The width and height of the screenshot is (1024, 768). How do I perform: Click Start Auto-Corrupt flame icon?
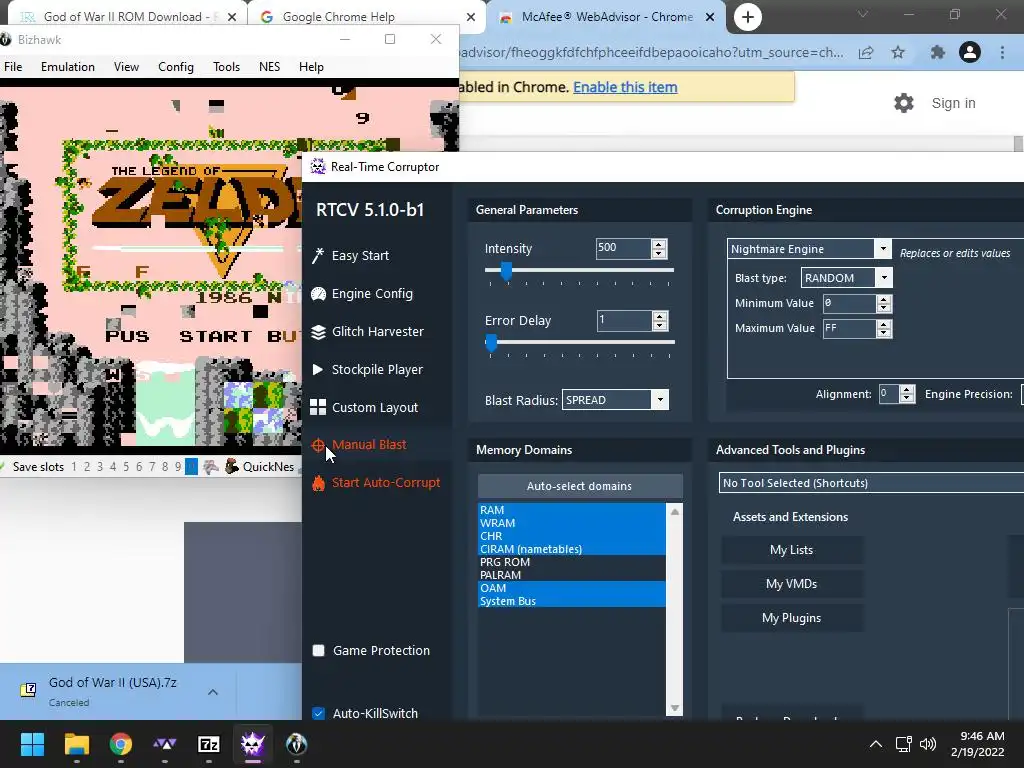pos(318,483)
